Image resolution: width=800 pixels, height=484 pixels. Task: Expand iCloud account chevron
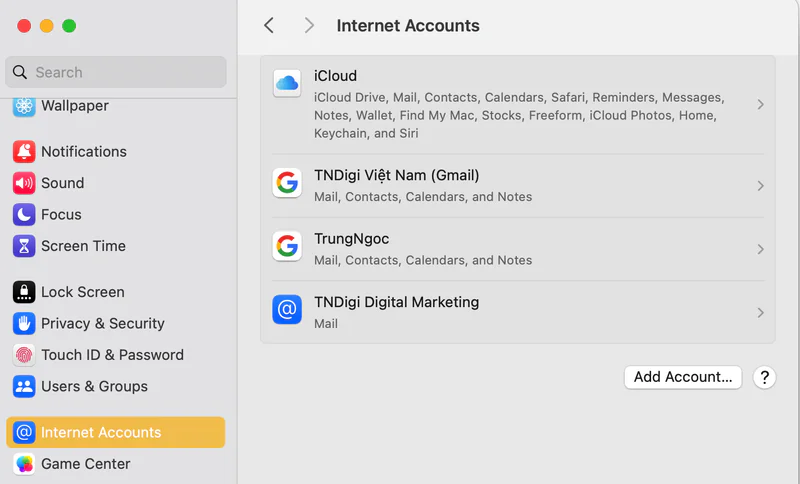[x=760, y=105]
